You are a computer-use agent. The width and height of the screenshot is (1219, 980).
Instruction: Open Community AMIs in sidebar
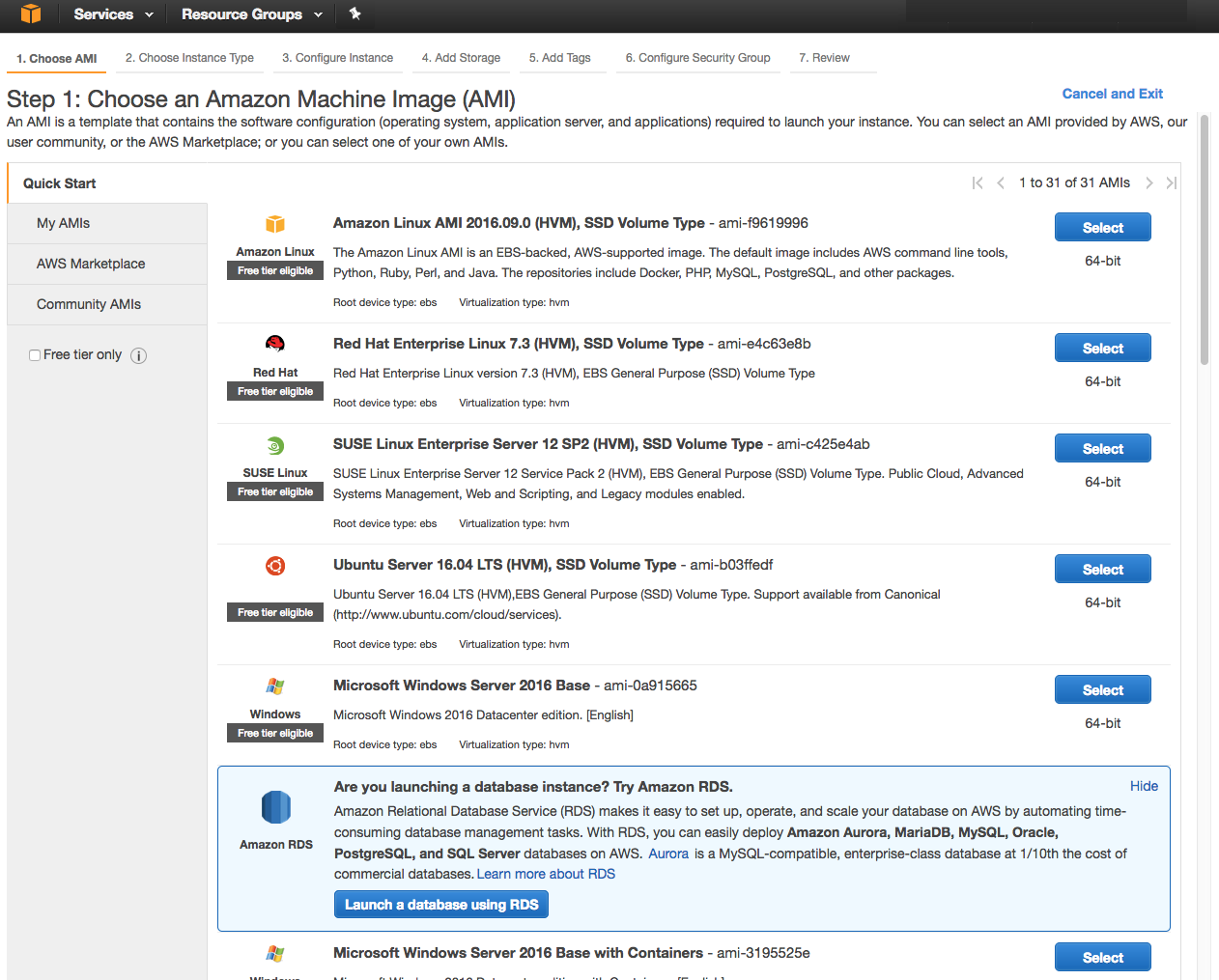tap(107, 304)
